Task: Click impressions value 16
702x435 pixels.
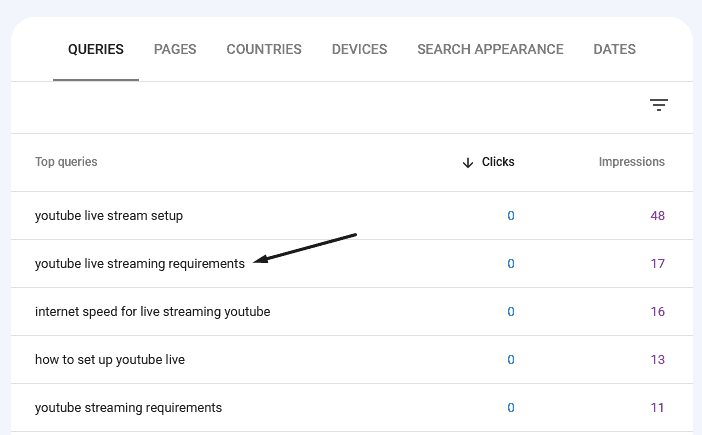Action: pos(657,311)
